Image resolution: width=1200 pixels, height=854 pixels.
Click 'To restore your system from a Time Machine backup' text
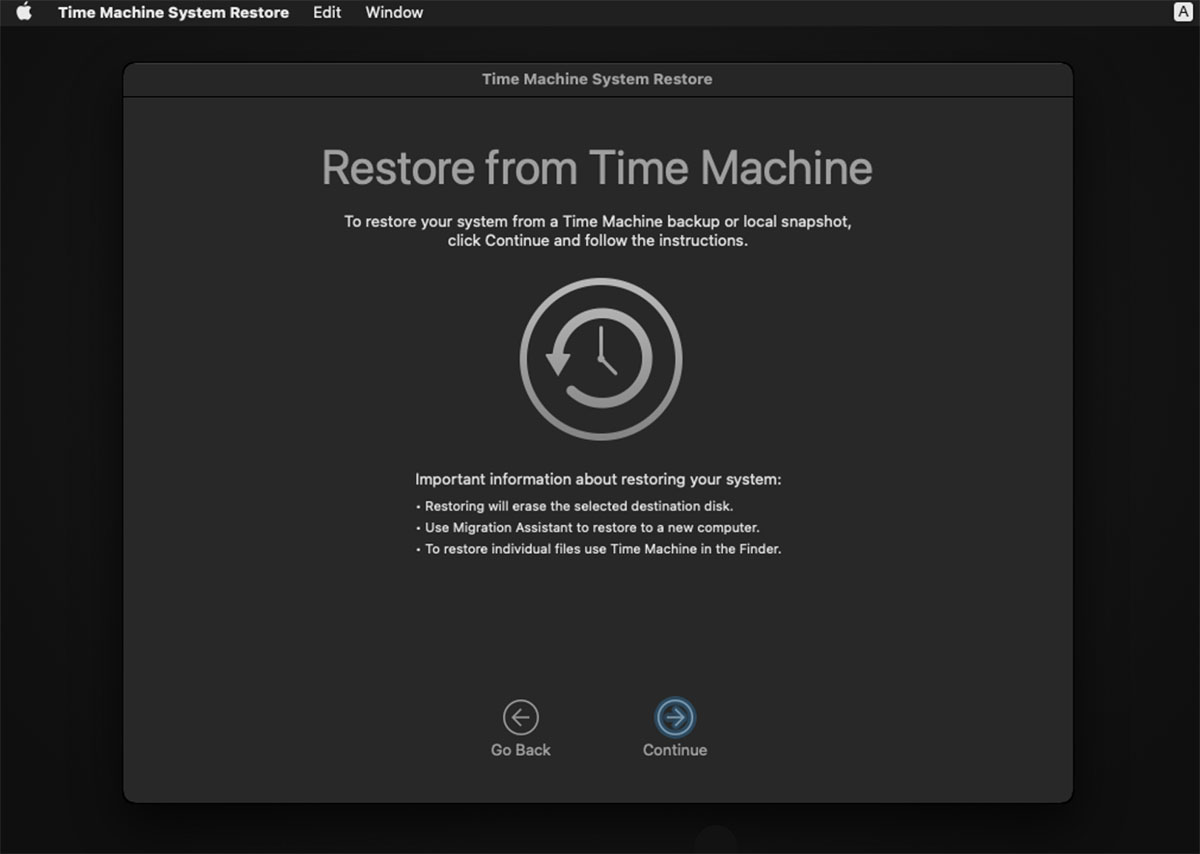pyautogui.click(x=598, y=221)
